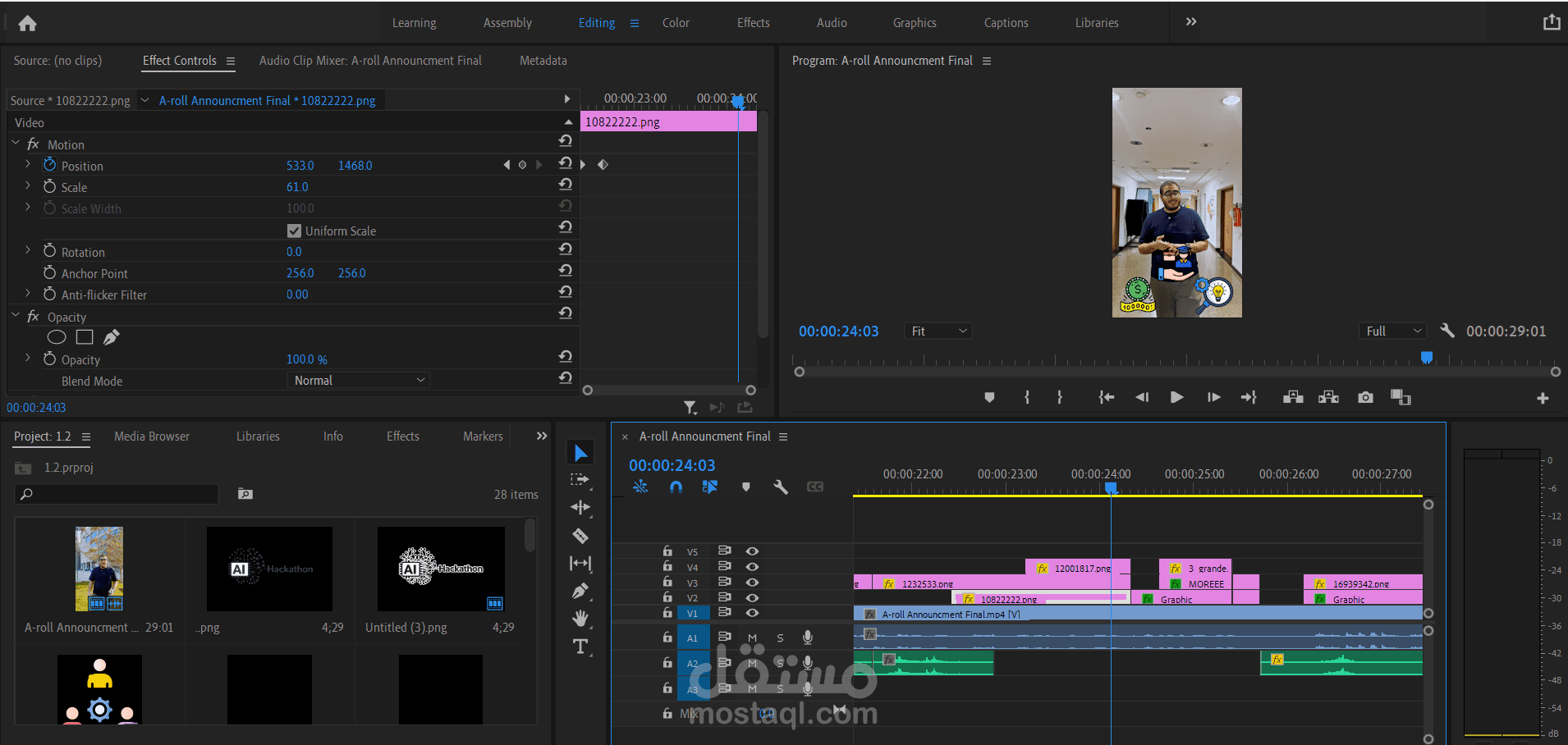Uncheck the Uniform Scale checkbox
1568x745 pixels.
[294, 231]
